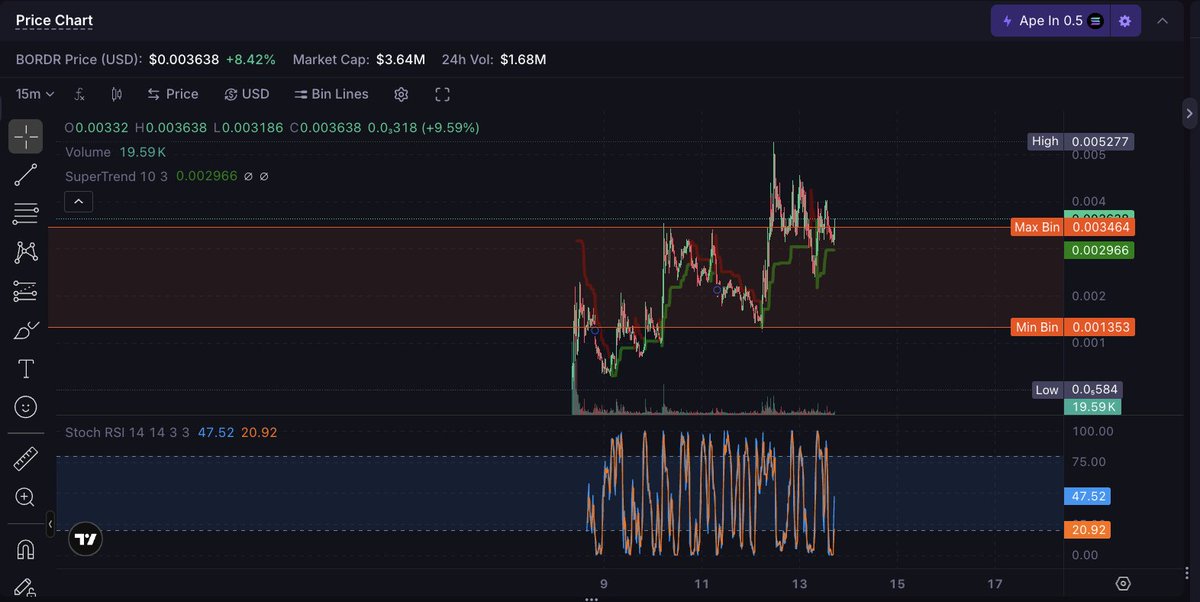The height and width of the screenshot is (602, 1200).
Task: Click the Ape In 0.5 button
Action: pos(1050,21)
